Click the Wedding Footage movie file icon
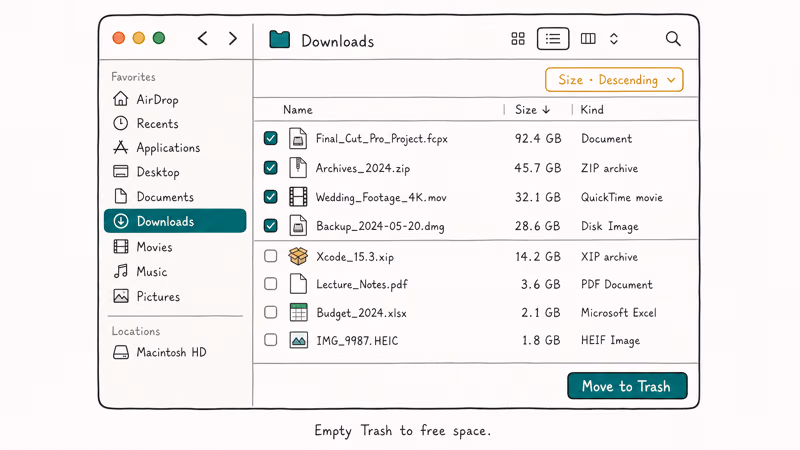Screen dimensions: 800x450 (x=298, y=196)
